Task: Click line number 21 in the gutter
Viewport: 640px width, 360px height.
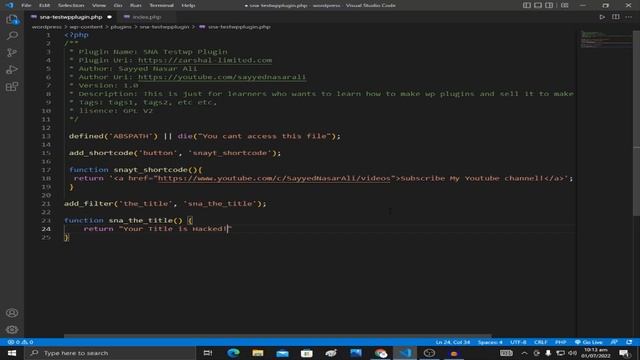Action: [x=46, y=203]
